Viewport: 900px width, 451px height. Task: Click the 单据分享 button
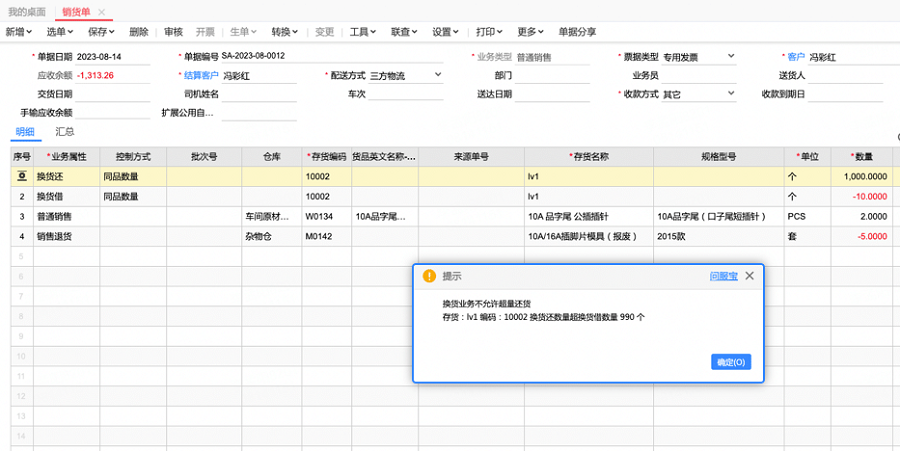point(577,32)
